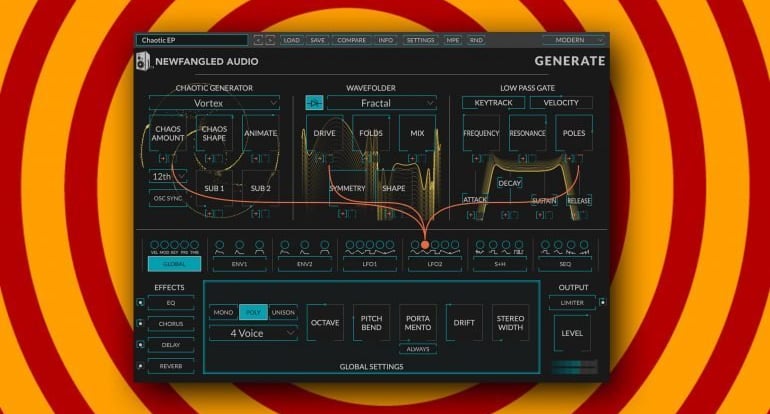Click the last SEQ modulation output circle
The width and height of the screenshot is (770, 414).
pos(584,245)
